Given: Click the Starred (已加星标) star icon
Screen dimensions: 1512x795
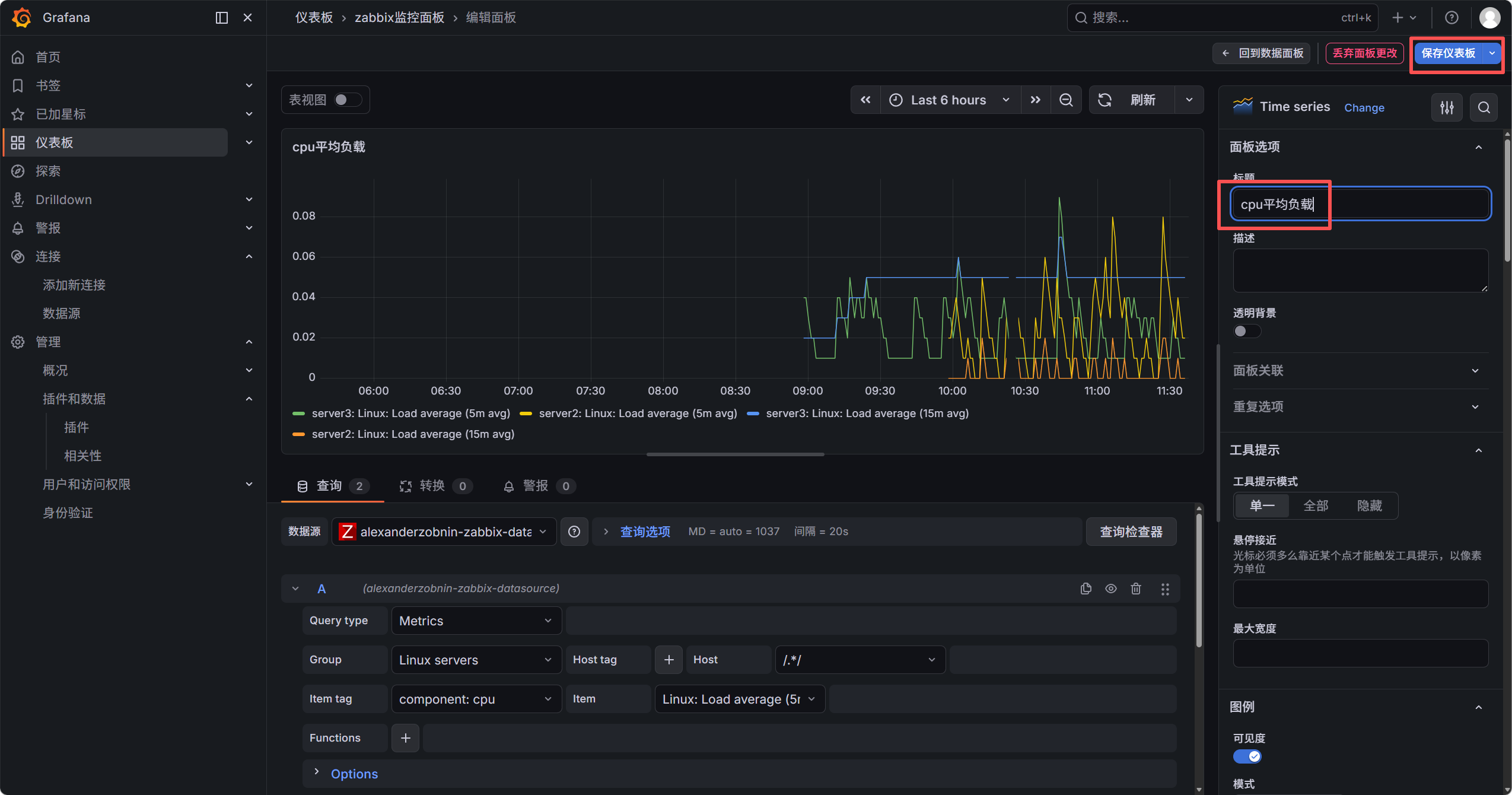Looking at the screenshot, I should point(18,114).
